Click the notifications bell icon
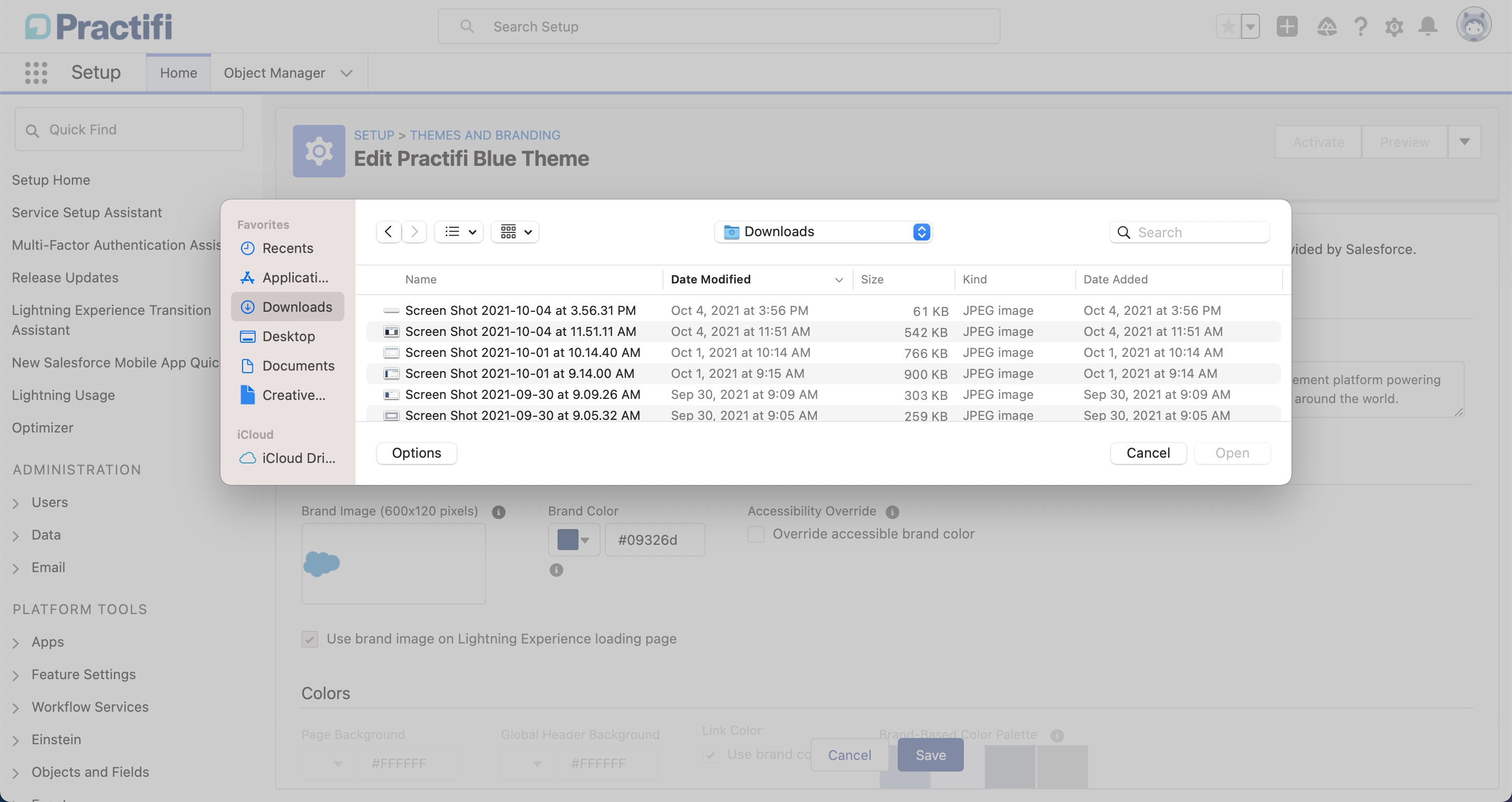This screenshot has width=1512, height=802. coord(1427,26)
